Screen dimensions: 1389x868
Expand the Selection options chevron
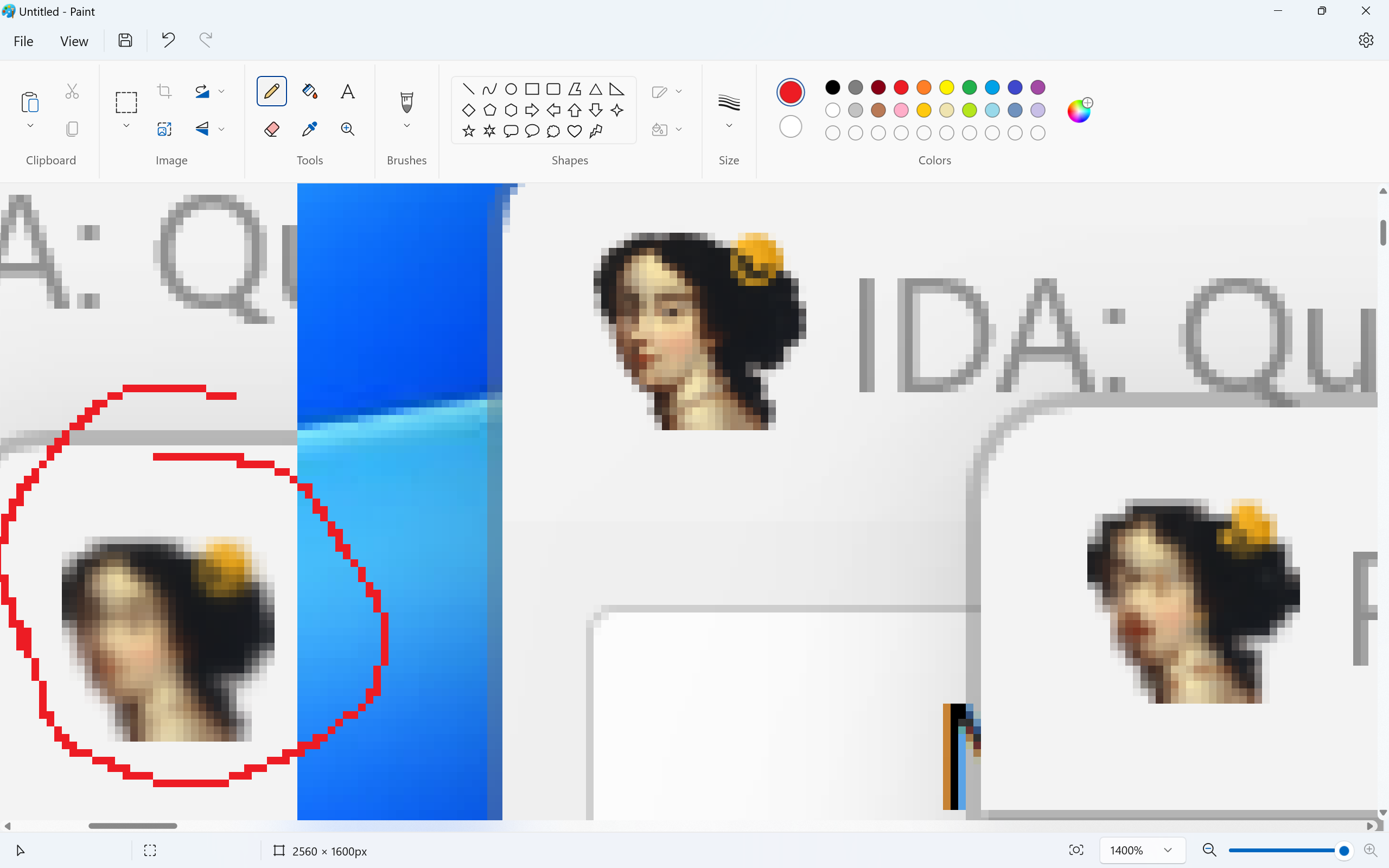coord(126,126)
